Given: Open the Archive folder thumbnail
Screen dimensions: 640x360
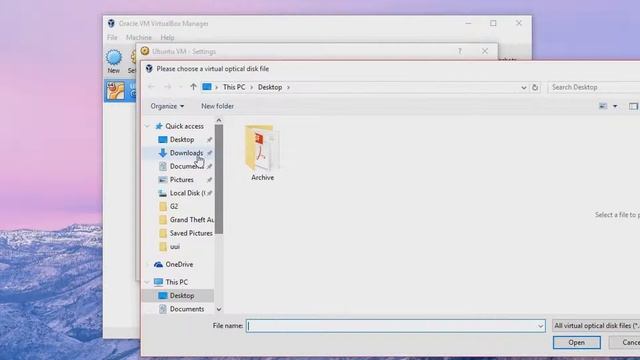Looking at the screenshot, I should [x=262, y=152].
